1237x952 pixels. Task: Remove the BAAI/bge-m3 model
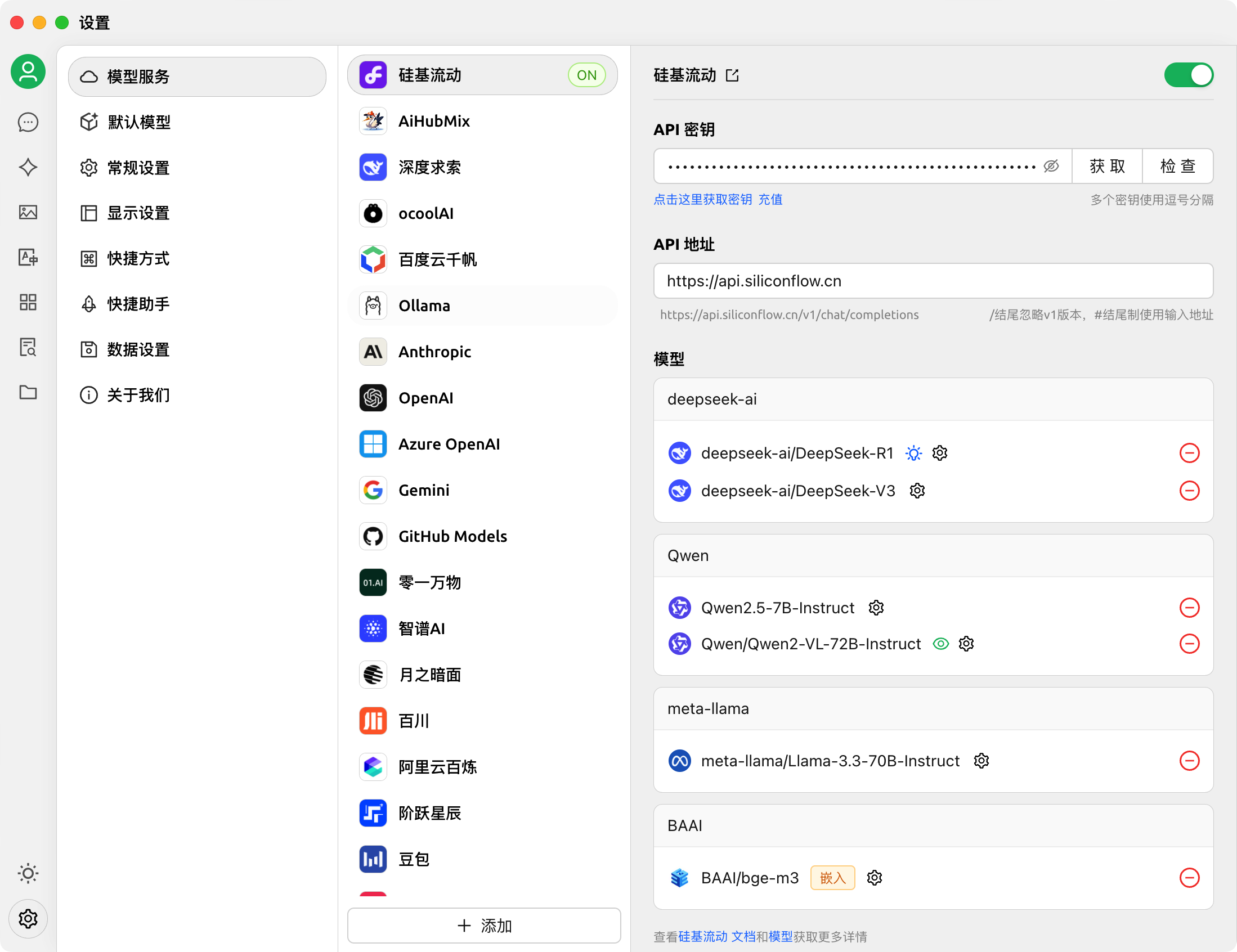point(1189,878)
